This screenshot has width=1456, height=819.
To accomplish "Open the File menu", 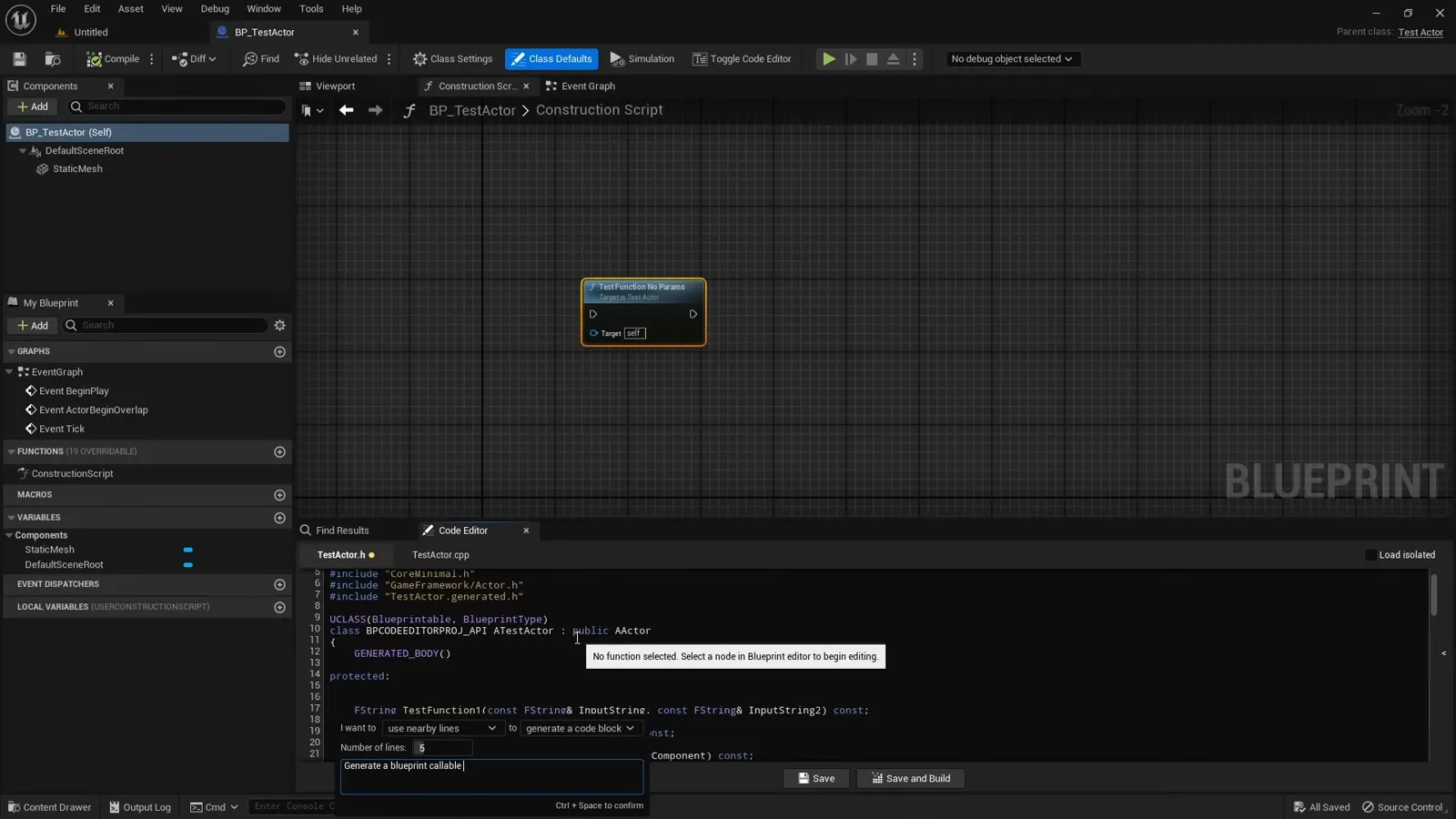I will click(x=58, y=9).
